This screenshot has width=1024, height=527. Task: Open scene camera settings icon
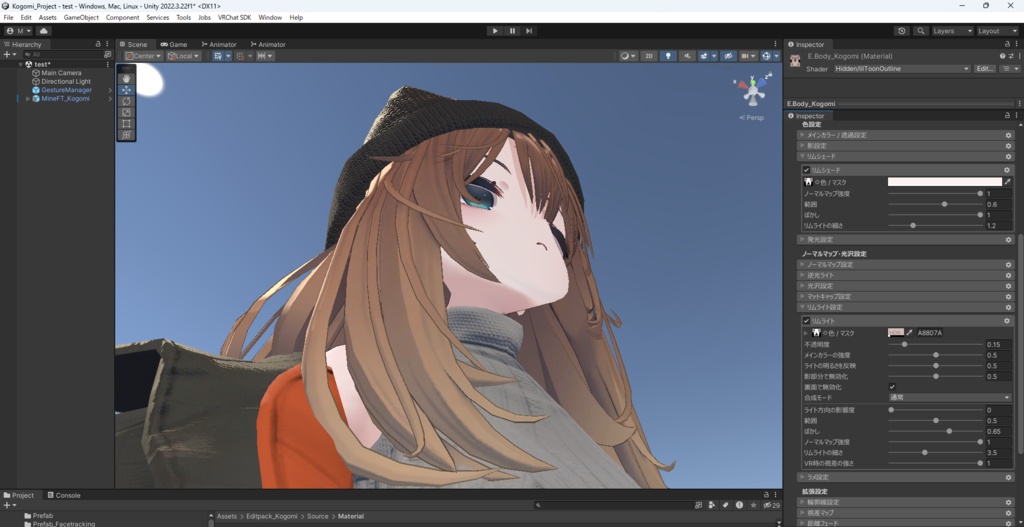pyautogui.click(x=748, y=56)
